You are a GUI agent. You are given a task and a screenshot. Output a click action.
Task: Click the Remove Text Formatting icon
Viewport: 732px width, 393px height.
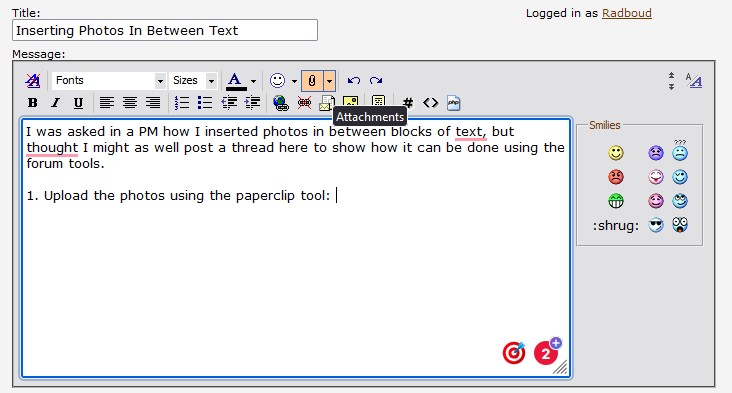point(33,81)
